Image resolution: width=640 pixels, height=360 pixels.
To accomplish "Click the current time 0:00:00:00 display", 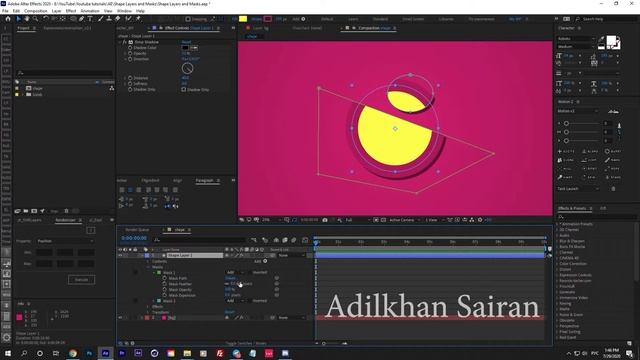I will coord(134,238).
